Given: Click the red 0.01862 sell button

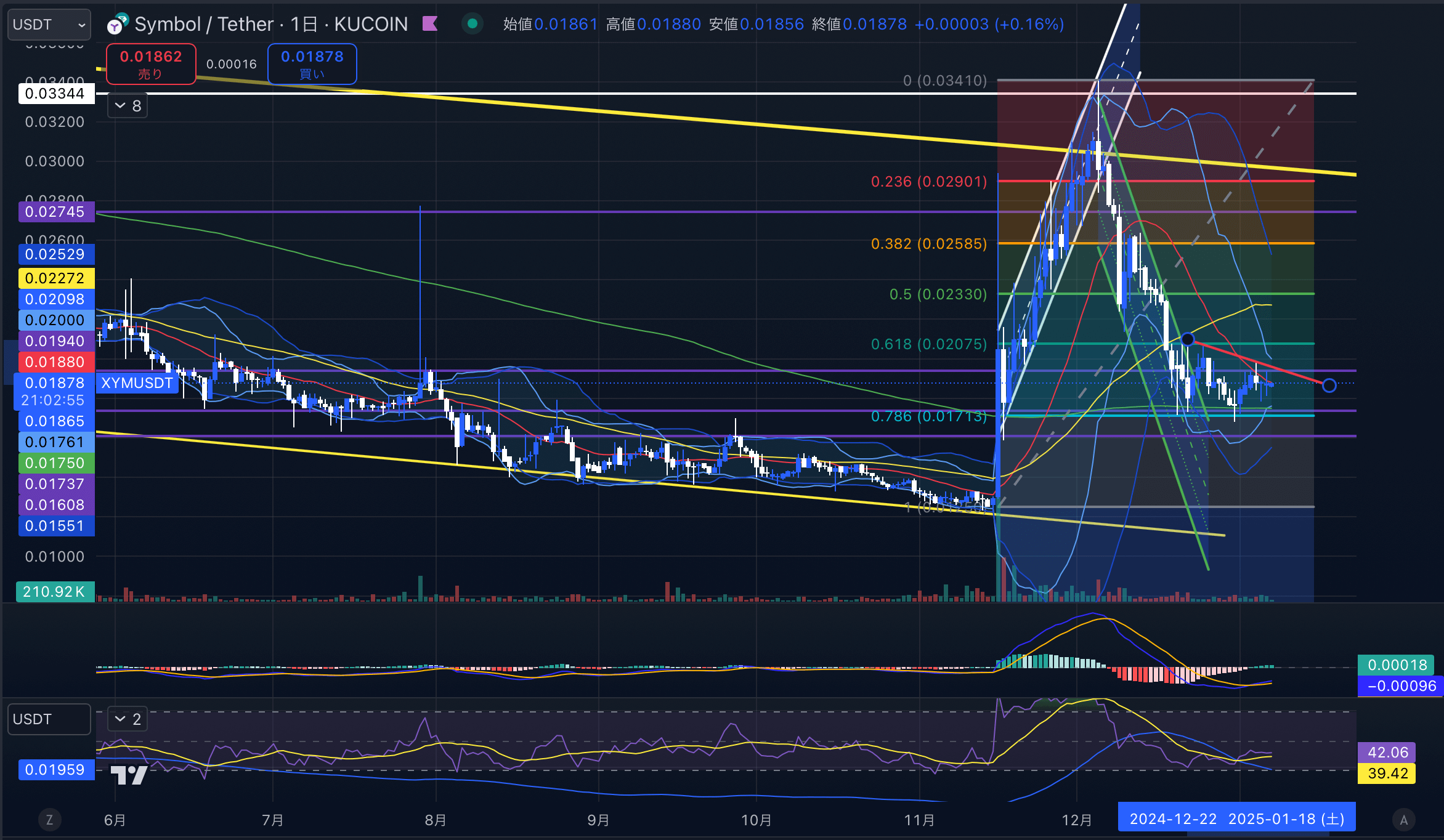Looking at the screenshot, I should click(x=151, y=64).
